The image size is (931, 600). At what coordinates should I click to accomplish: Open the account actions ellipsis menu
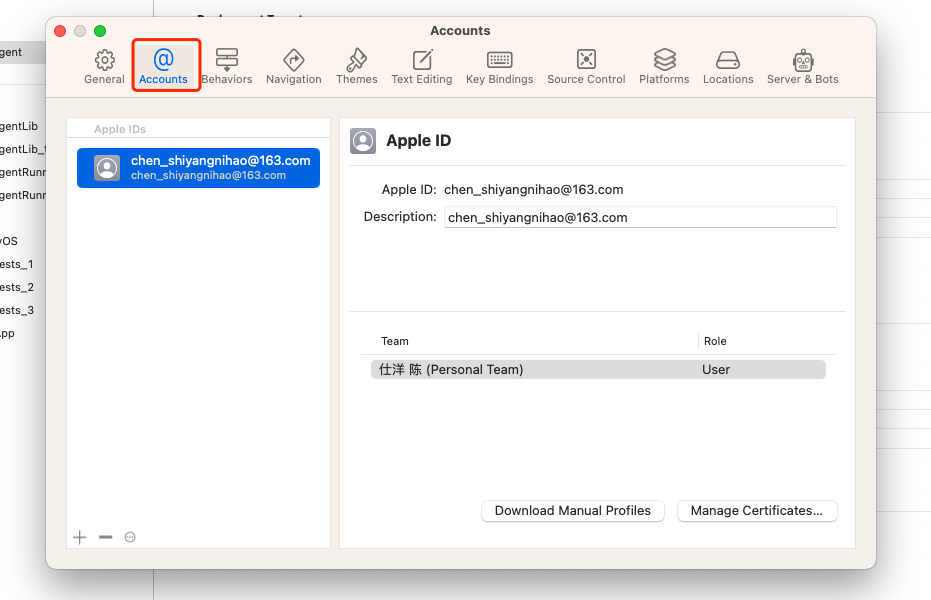click(x=130, y=538)
